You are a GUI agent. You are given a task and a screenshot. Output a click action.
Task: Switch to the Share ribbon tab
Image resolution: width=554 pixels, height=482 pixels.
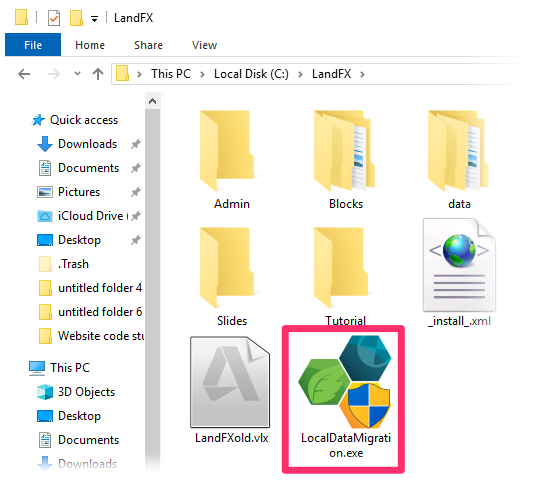[x=148, y=45]
